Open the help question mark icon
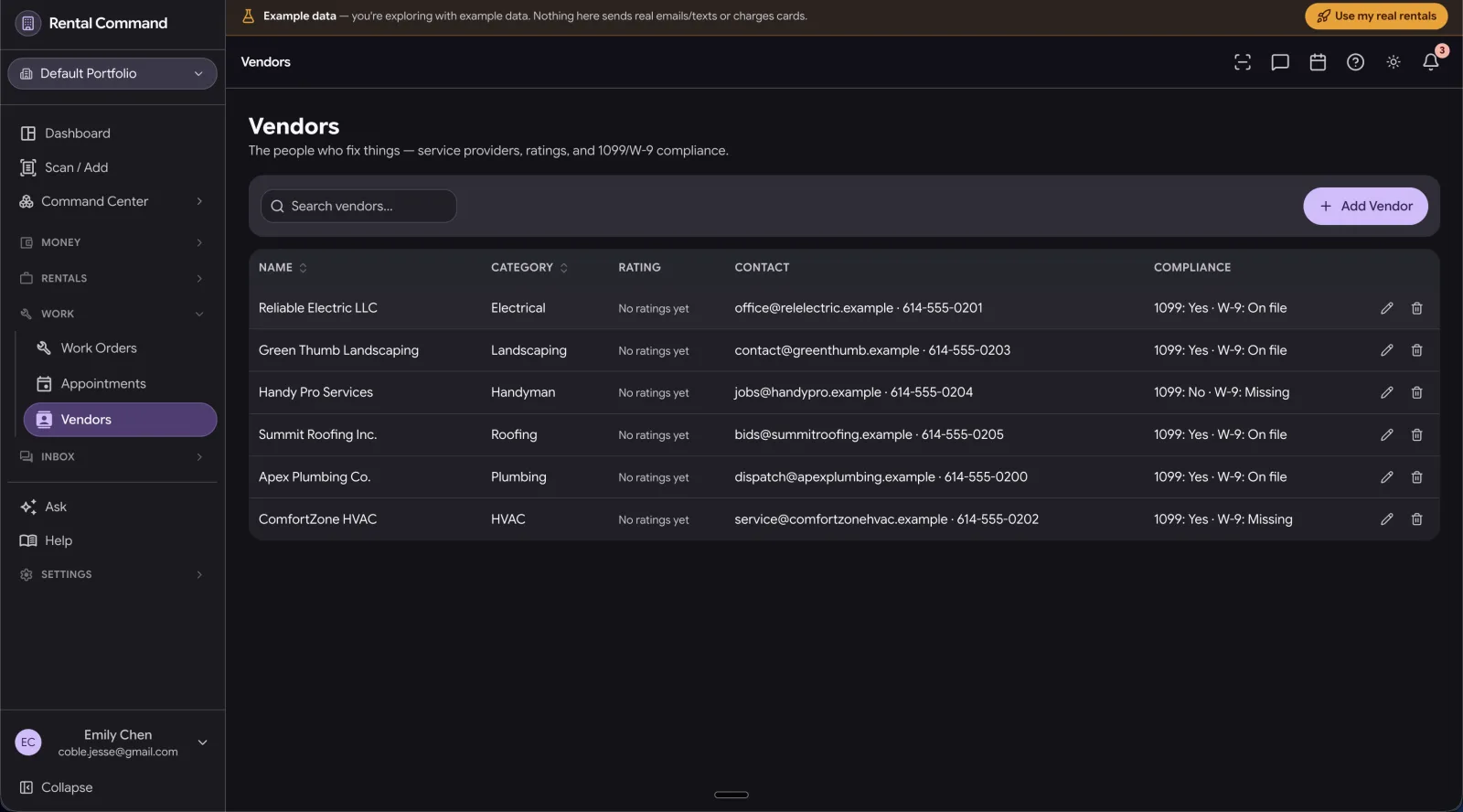Image resolution: width=1463 pixels, height=812 pixels. [x=1356, y=62]
